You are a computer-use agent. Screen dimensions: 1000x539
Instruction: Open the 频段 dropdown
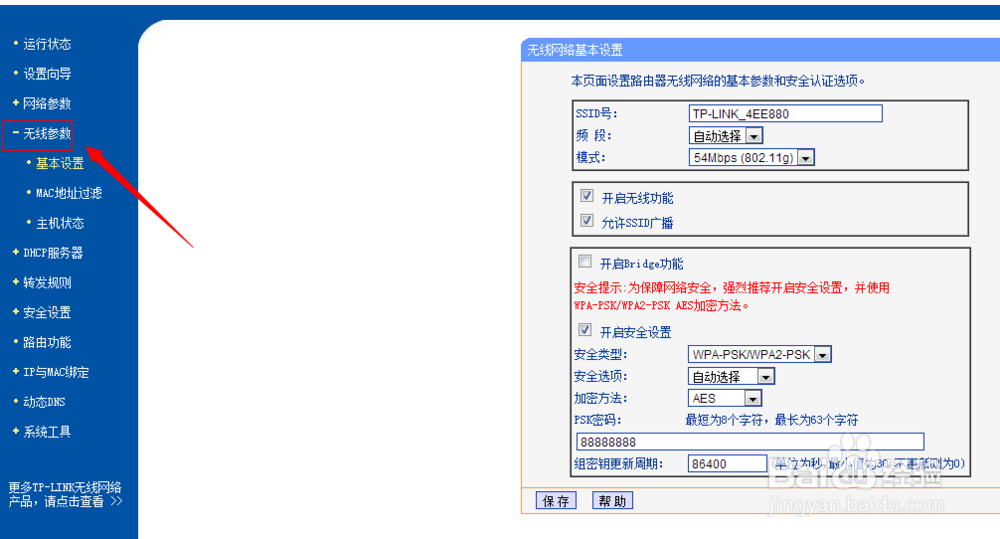pyautogui.click(x=726, y=136)
